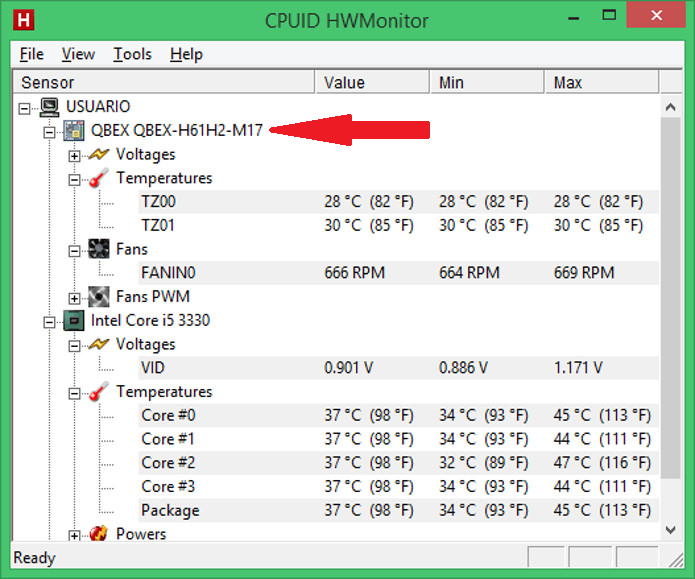Click the Value column header

[x=372, y=82]
